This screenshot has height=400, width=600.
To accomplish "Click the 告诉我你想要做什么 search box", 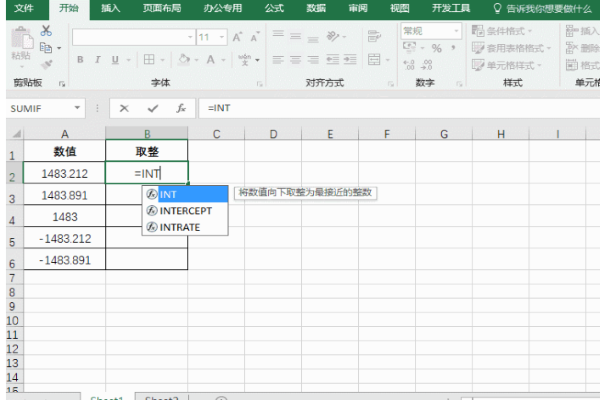I will (543, 8).
